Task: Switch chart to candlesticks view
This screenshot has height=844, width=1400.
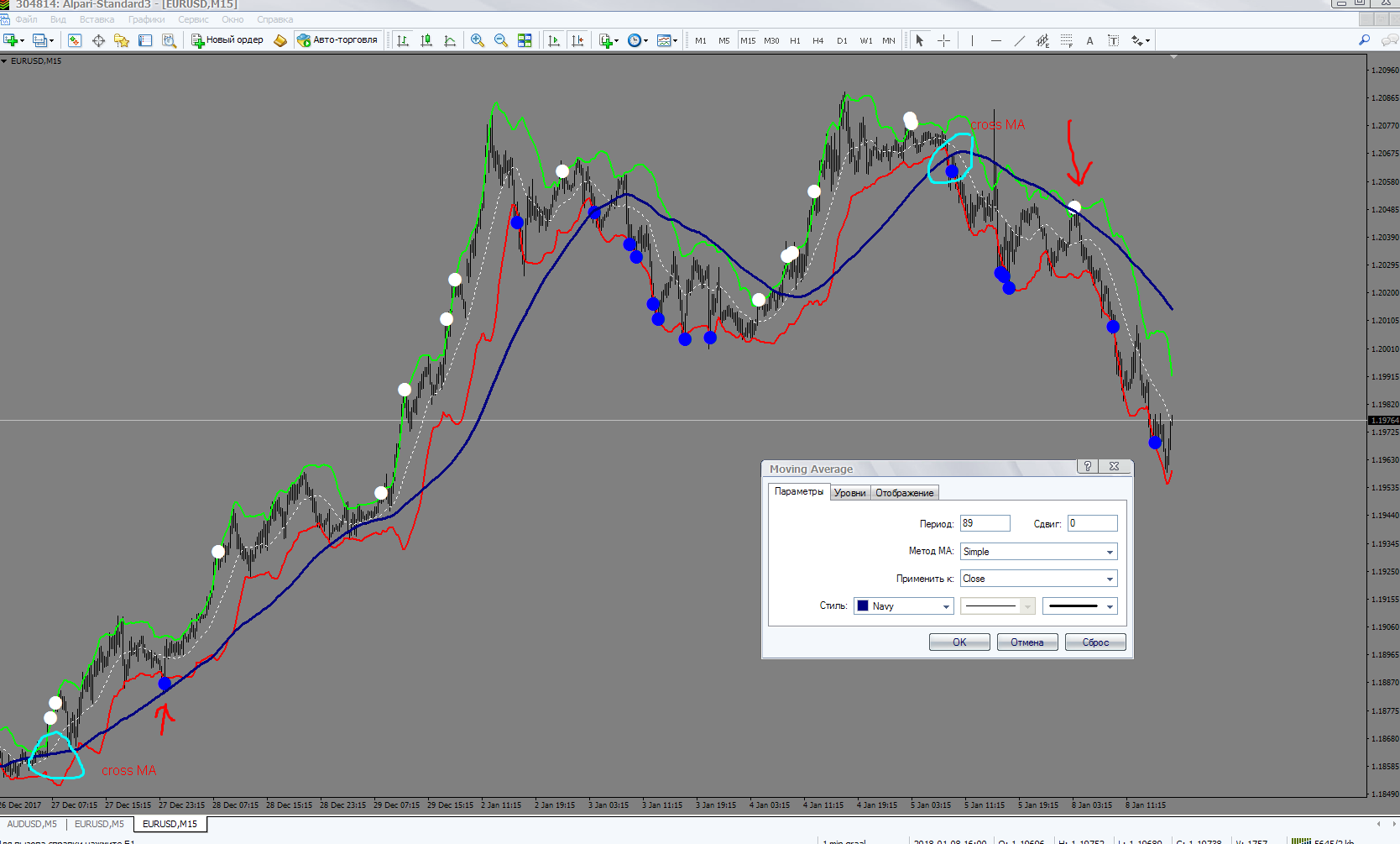Action: click(x=426, y=40)
